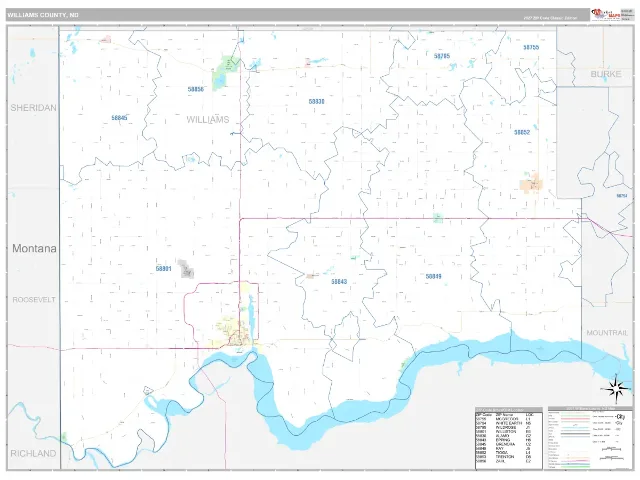Viewport: 640px width, 480px height.
Task: Select ZIP code label 58852
Action: 522,132
